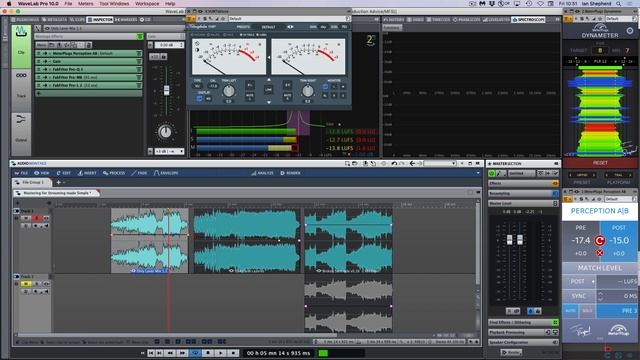Open the Insert tab in Audio Montage
640x360 pixels.
tap(87, 173)
